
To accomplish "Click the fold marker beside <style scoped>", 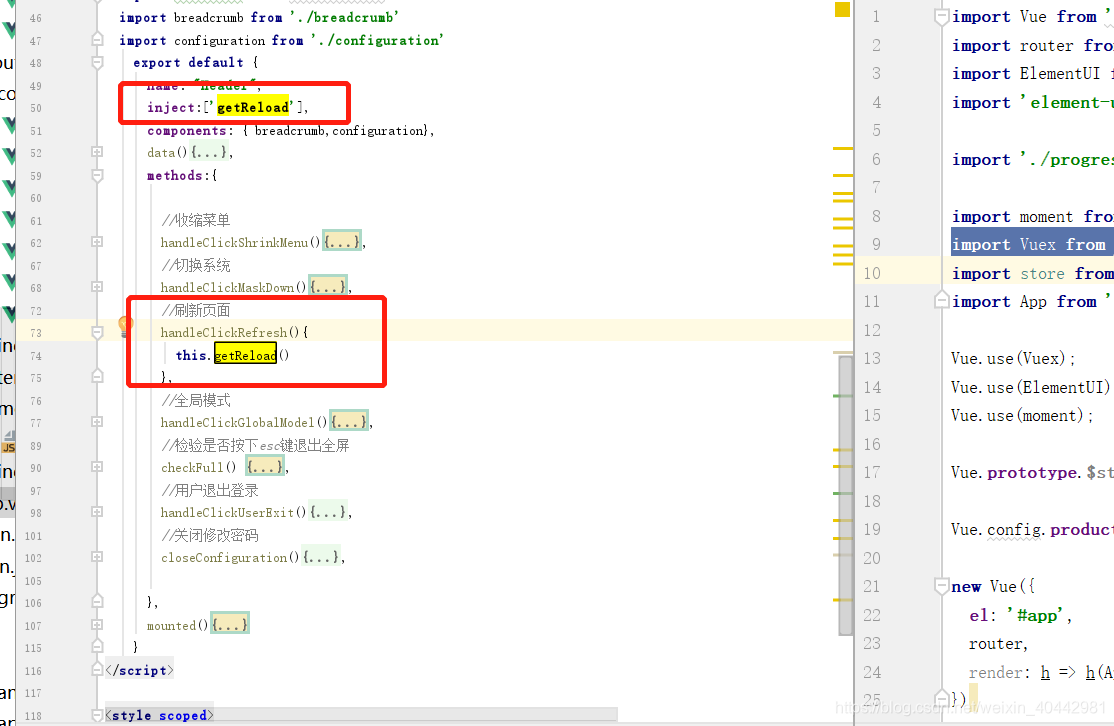I will click(x=97, y=715).
